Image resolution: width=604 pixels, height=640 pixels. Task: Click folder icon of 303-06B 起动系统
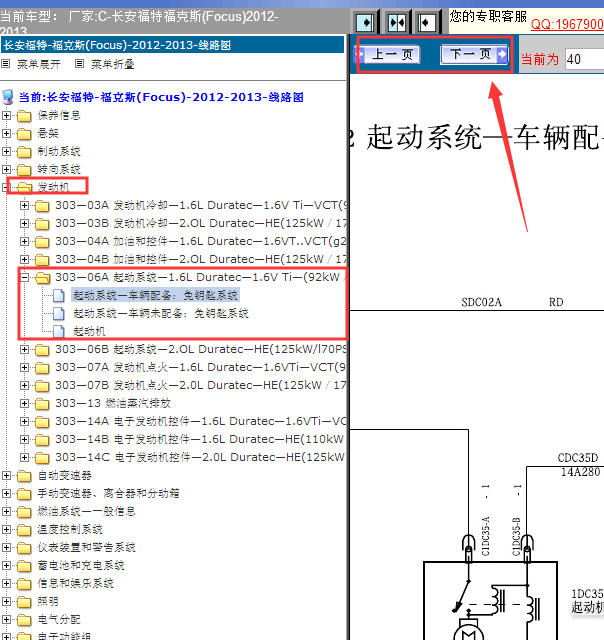(42, 350)
